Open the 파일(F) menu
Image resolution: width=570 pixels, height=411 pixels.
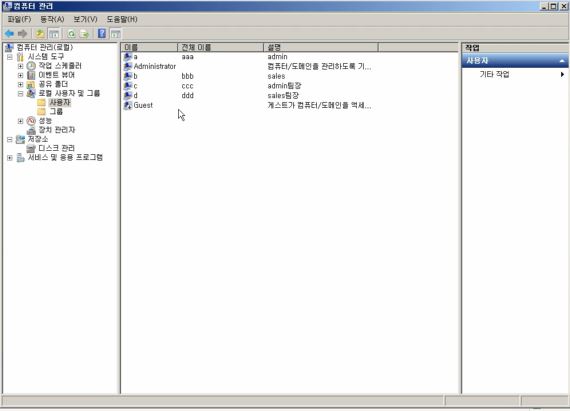(x=19, y=19)
